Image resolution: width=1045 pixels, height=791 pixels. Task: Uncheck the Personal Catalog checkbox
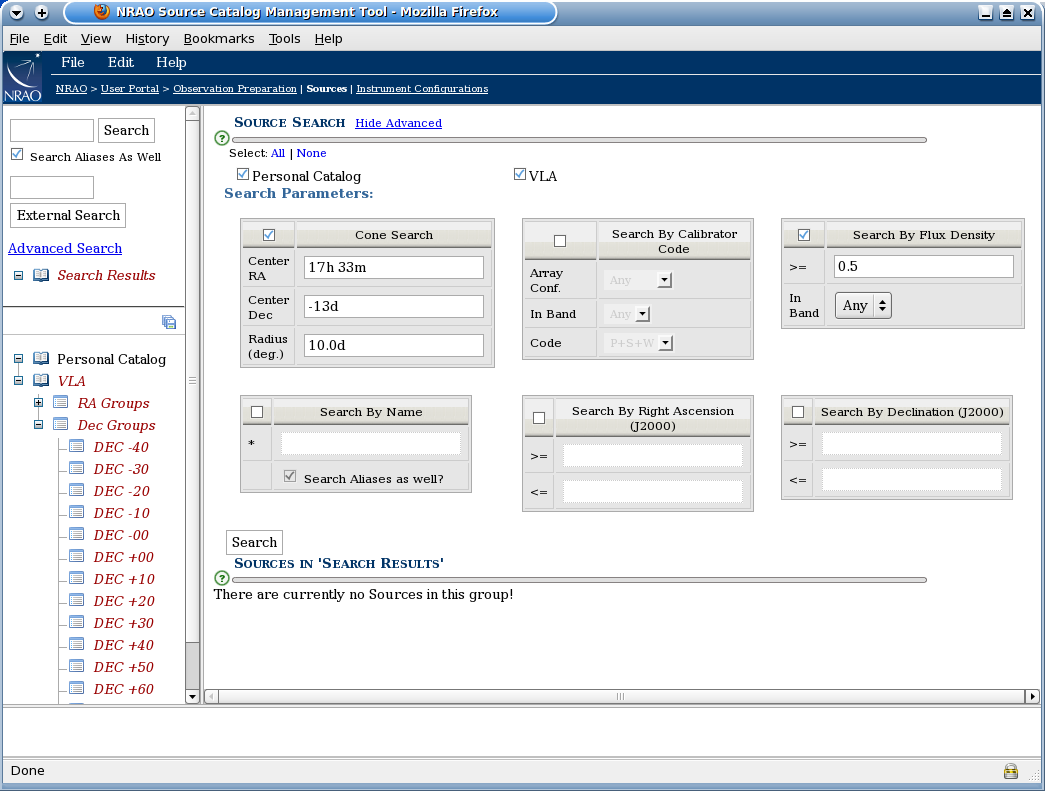[x=242, y=173]
